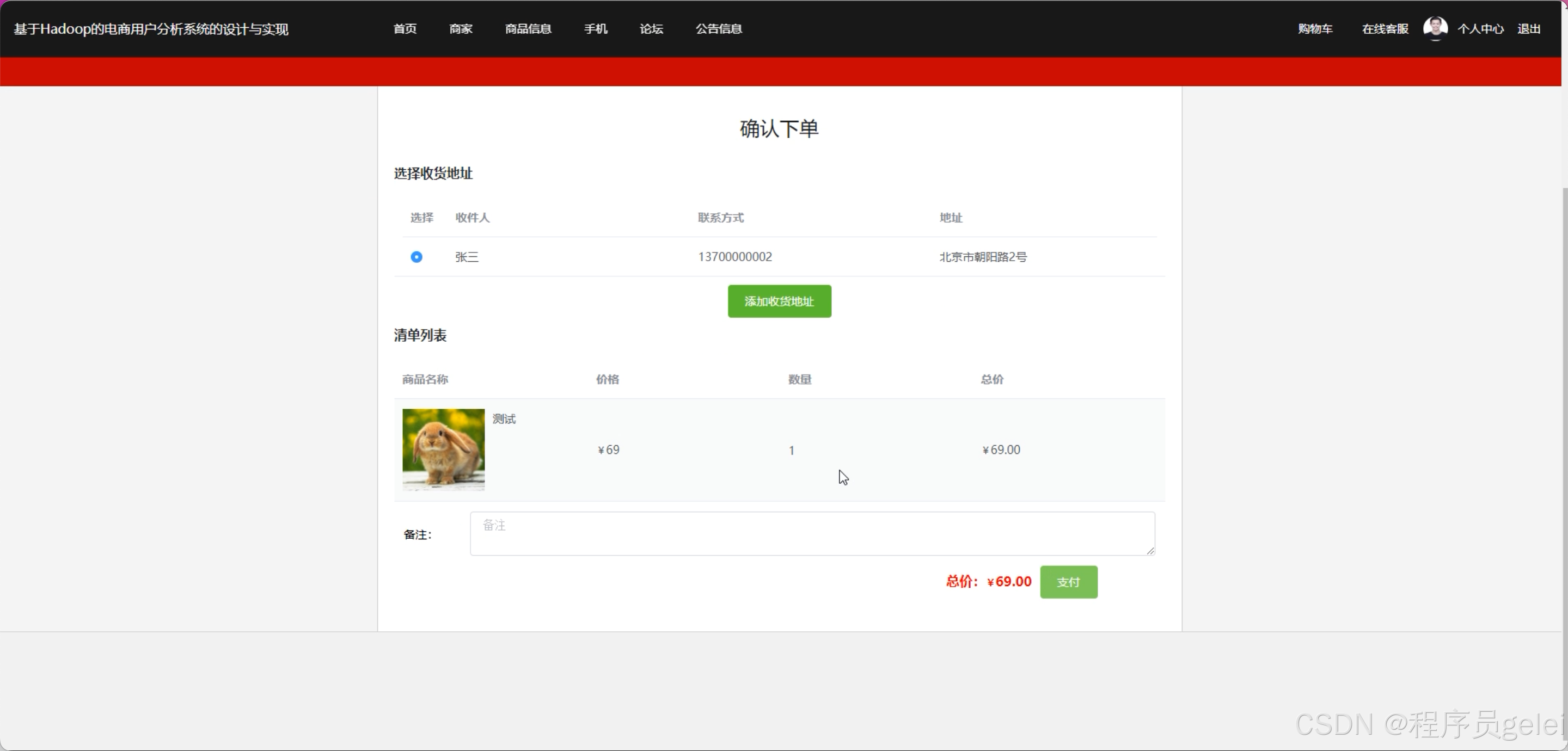The height and width of the screenshot is (751, 1568).
Task: Open the 购物车 shopping cart
Action: click(x=1315, y=29)
